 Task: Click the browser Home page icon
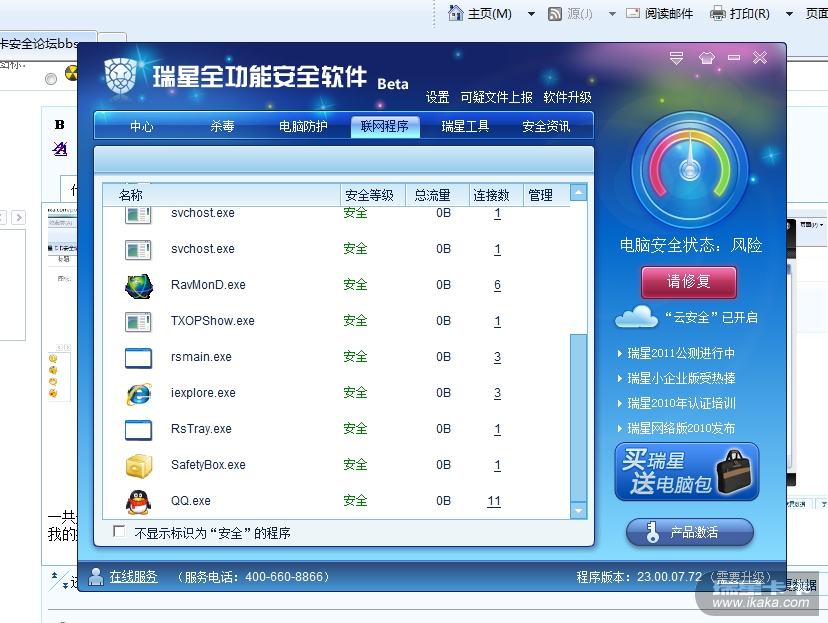(x=455, y=13)
